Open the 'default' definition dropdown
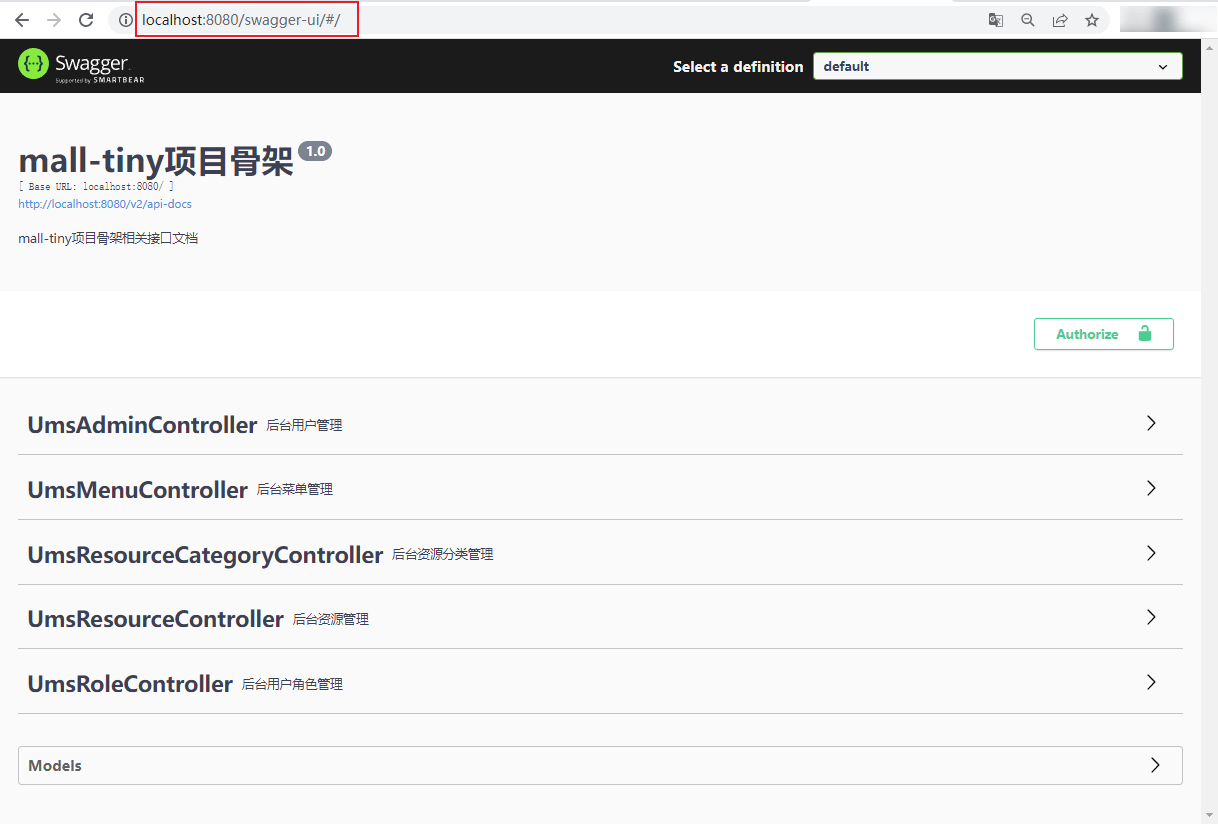The height and width of the screenshot is (824, 1218). 996,65
